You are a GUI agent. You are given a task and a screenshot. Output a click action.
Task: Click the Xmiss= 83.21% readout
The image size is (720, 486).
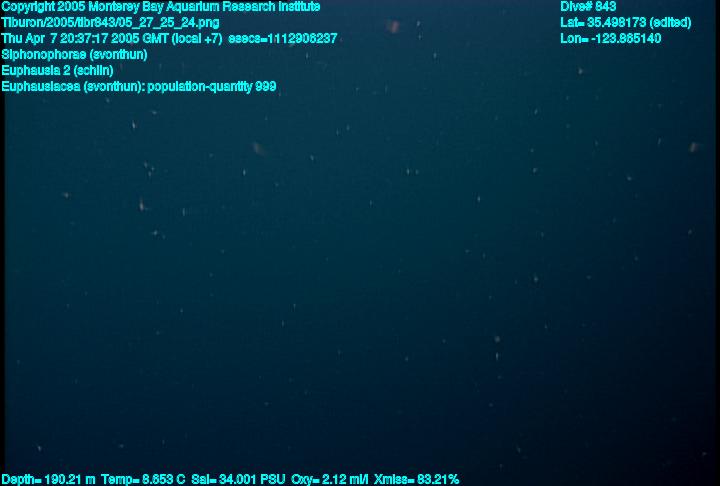[416, 480]
